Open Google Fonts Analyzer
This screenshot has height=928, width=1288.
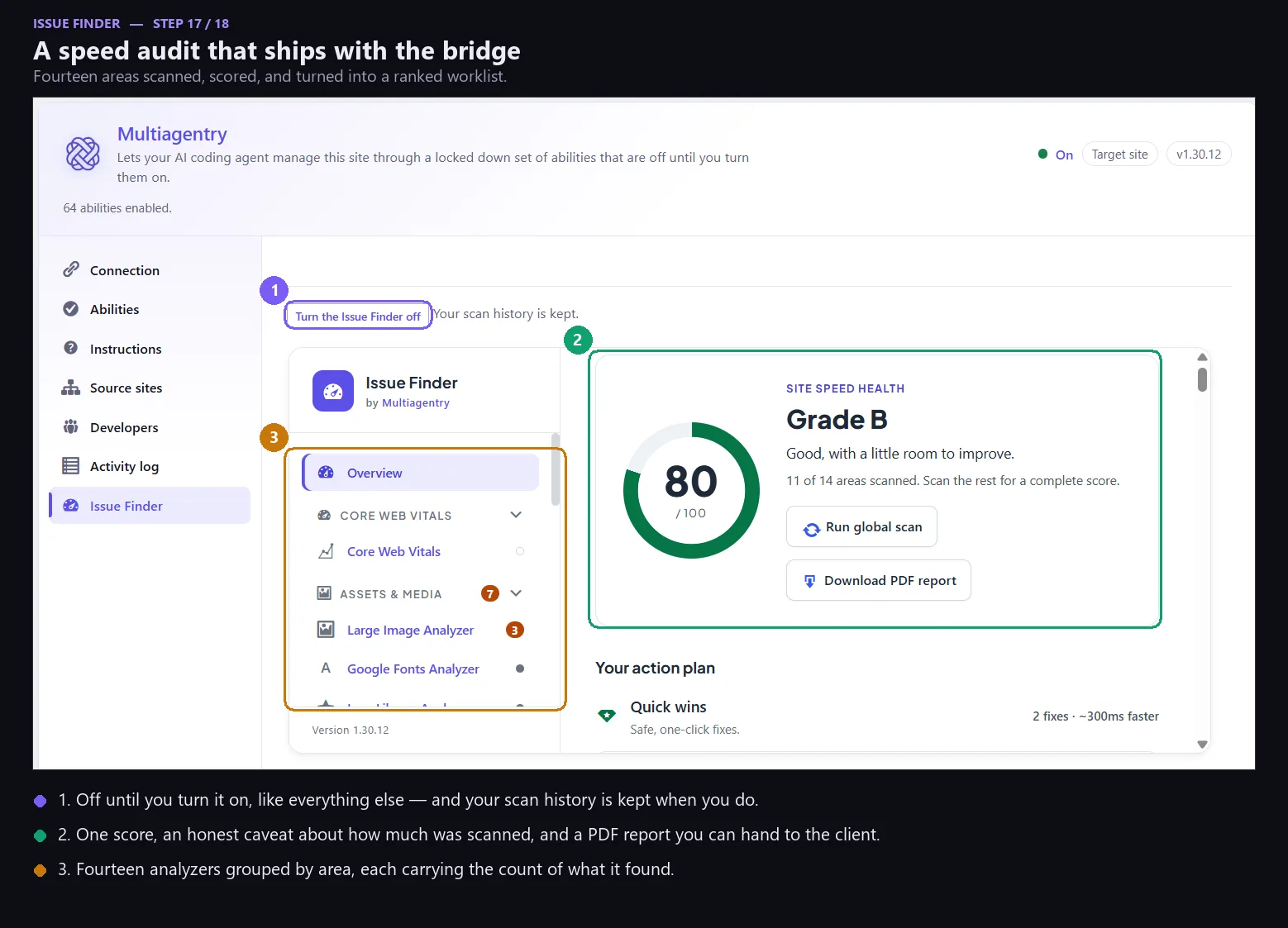413,669
